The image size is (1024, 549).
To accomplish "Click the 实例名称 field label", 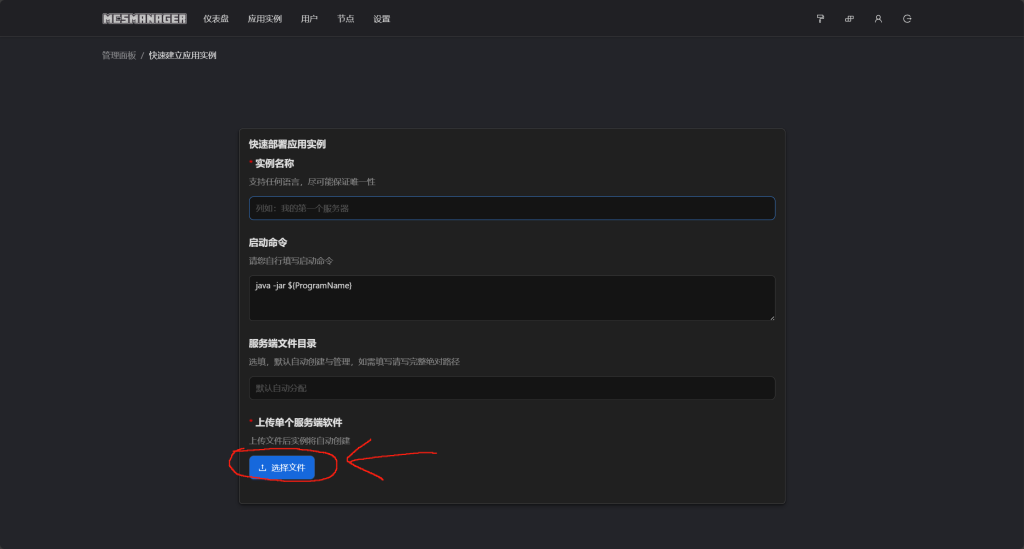I will pos(274,163).
